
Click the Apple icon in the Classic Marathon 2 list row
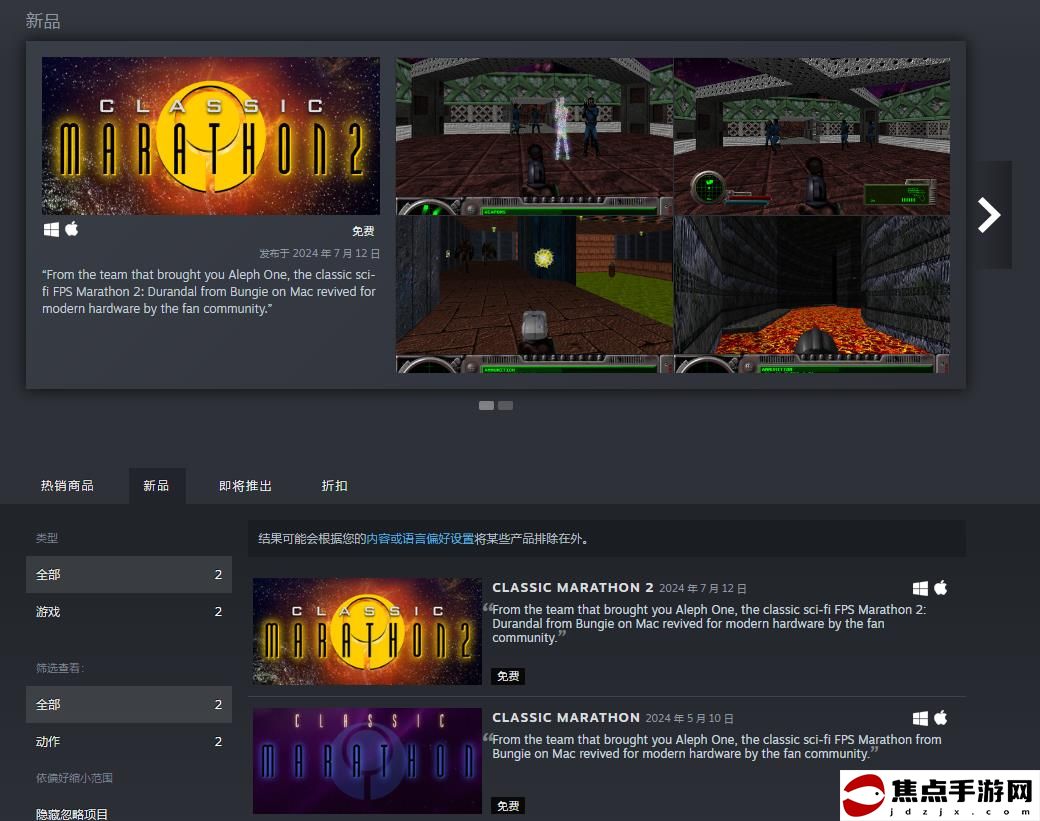941,588
